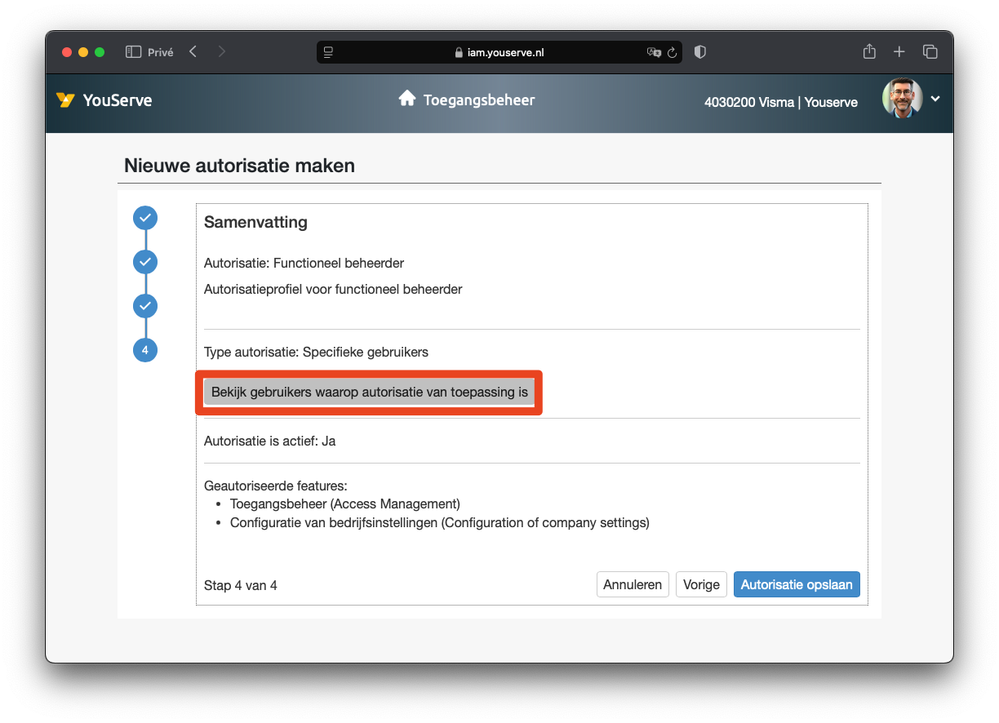Click the user profile avatar

901,99
